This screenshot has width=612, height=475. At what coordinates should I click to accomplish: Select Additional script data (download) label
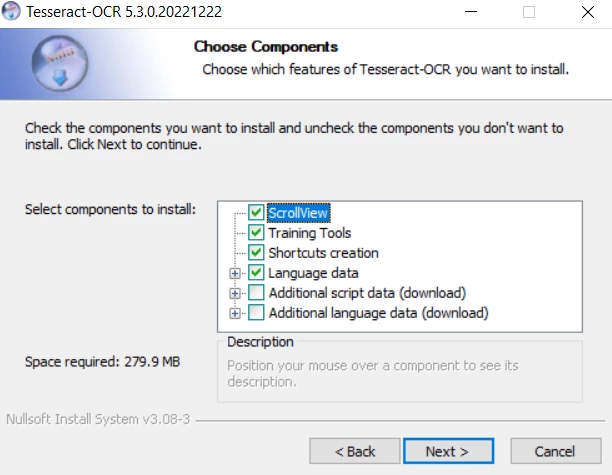pos(367,293)
